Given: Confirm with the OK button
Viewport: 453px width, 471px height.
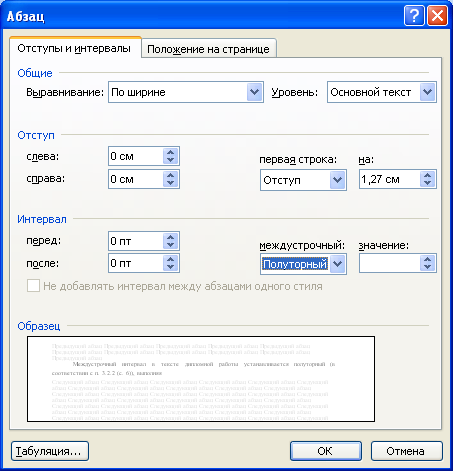Looking at the screenshot, I should pyautogui.click(x=325, y=451).
